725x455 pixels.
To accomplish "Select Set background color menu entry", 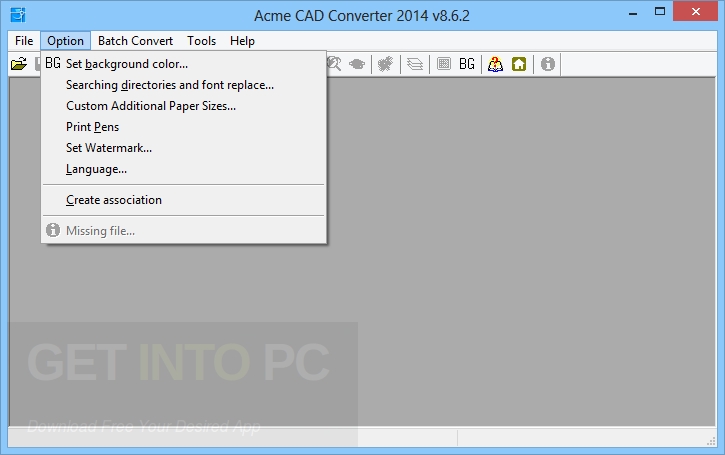I will tap(126, 64).
